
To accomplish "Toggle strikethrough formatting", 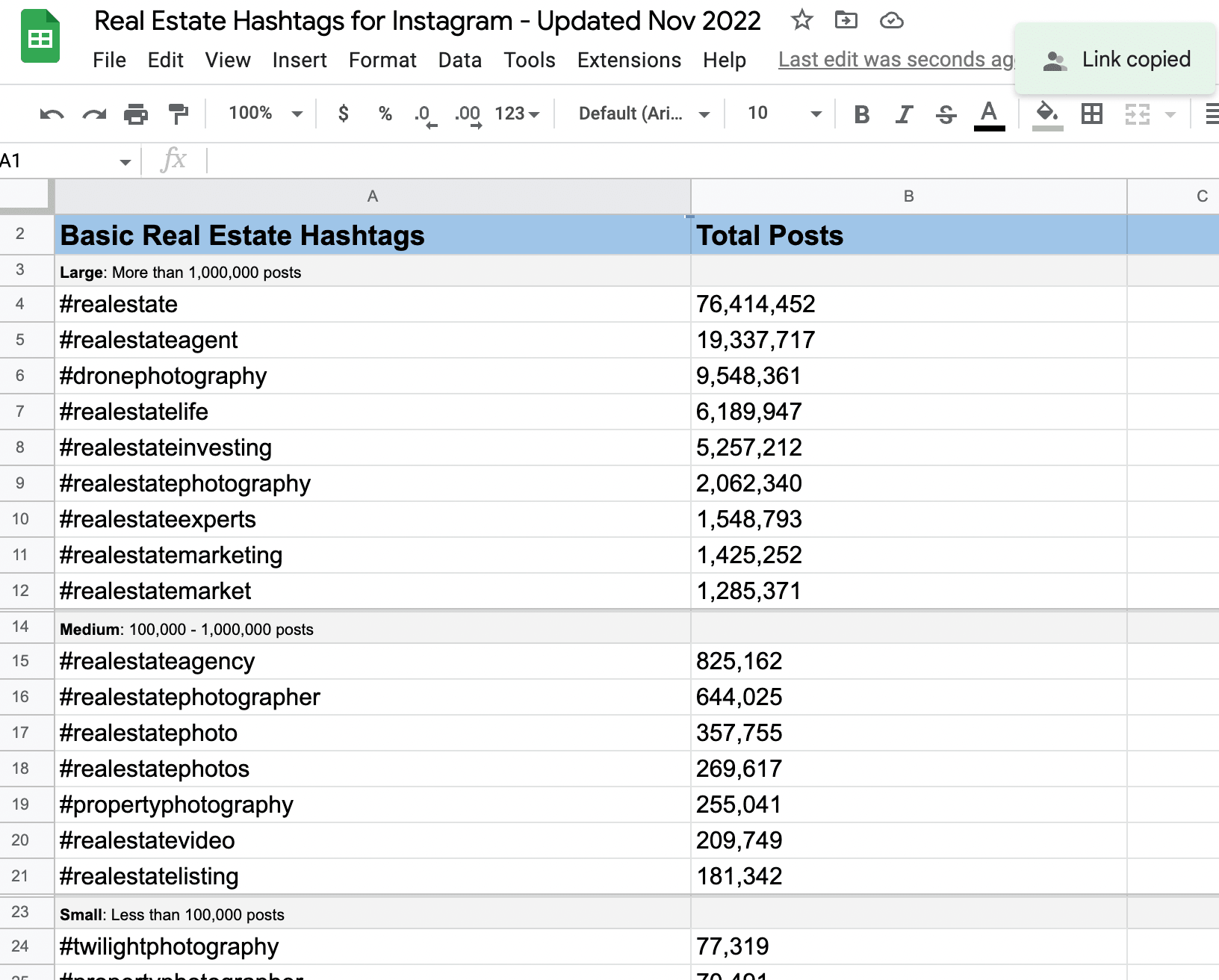I will point(946,114).
